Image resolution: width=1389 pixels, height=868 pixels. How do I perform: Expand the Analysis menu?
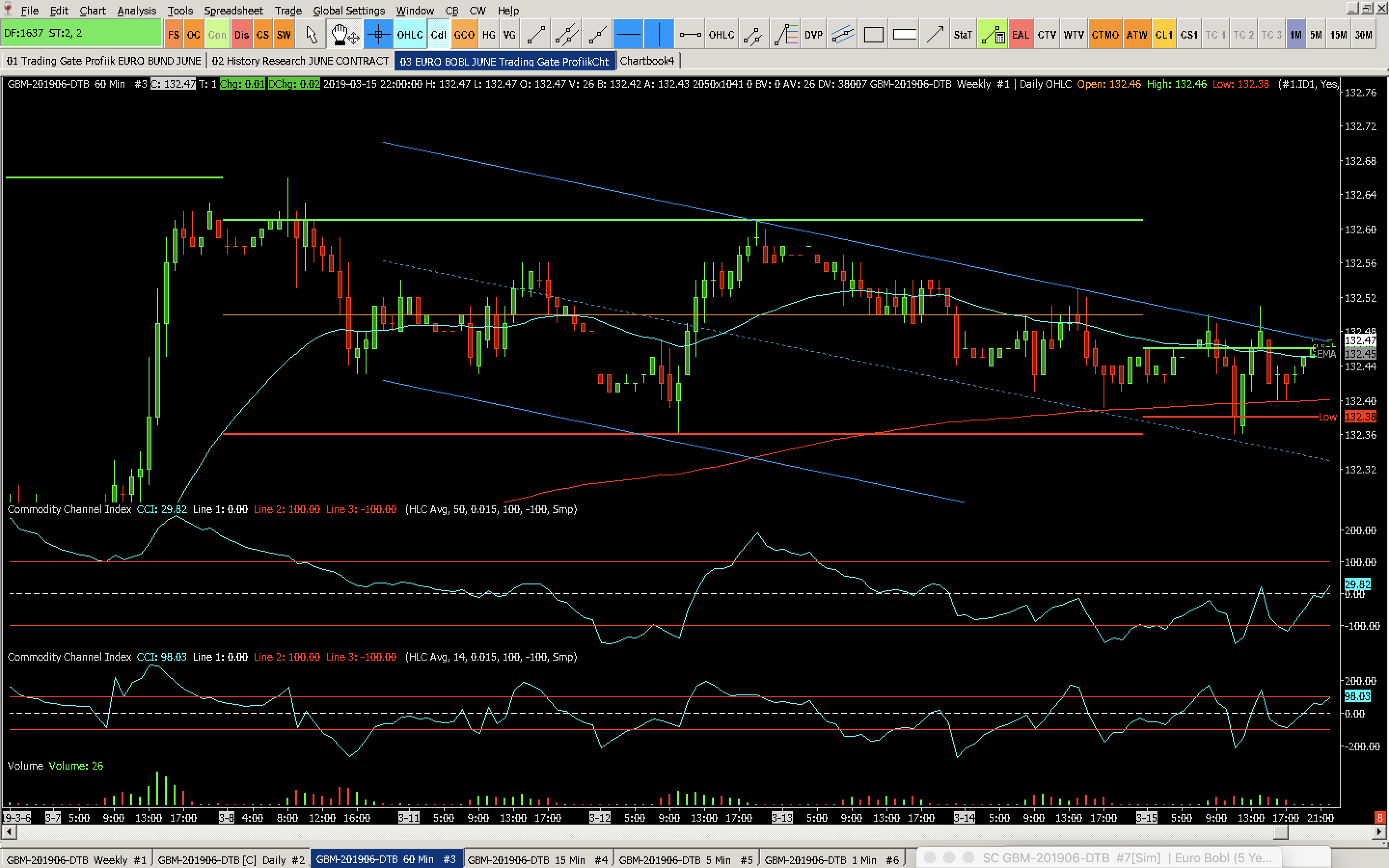(136, 10)
